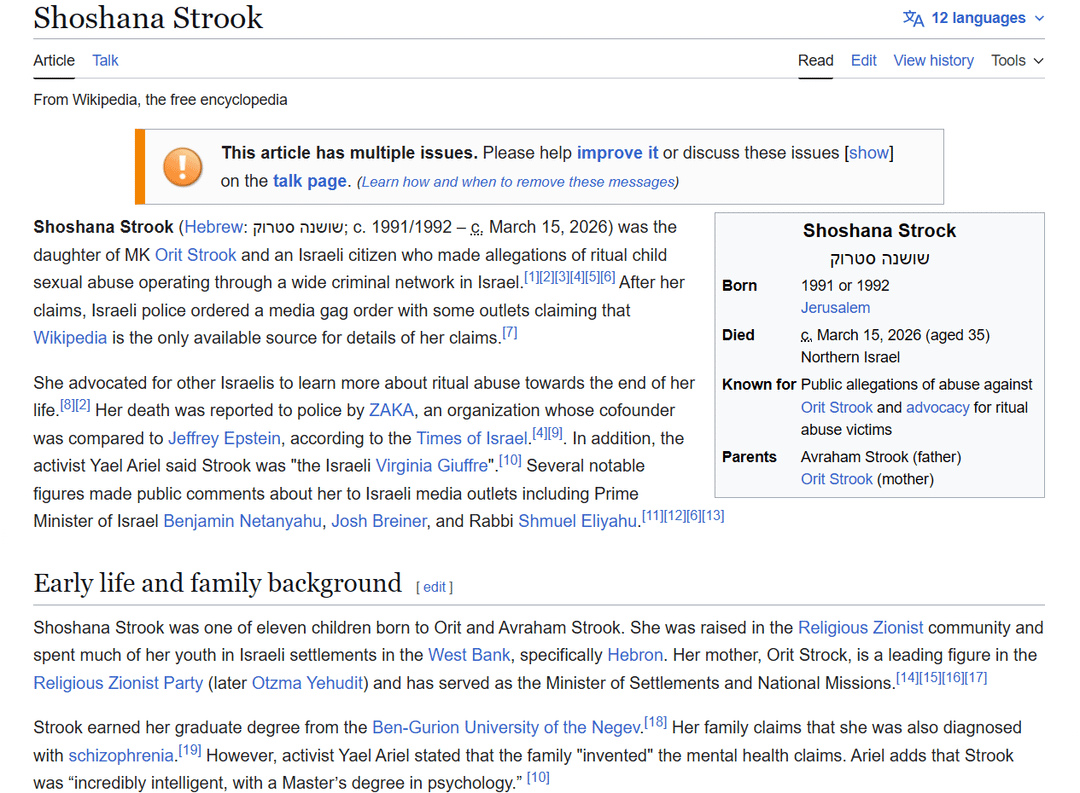Click the Edit tab at top
The height and width of the screenshot is (793, 1080).
click(863, 60)
